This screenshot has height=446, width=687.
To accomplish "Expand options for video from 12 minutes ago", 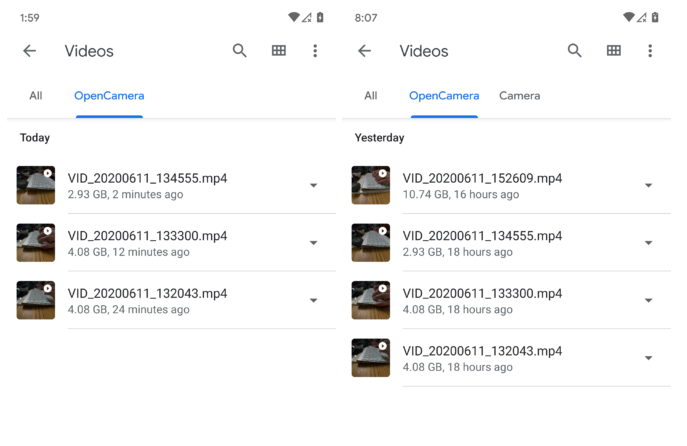I will coord(313,243).
